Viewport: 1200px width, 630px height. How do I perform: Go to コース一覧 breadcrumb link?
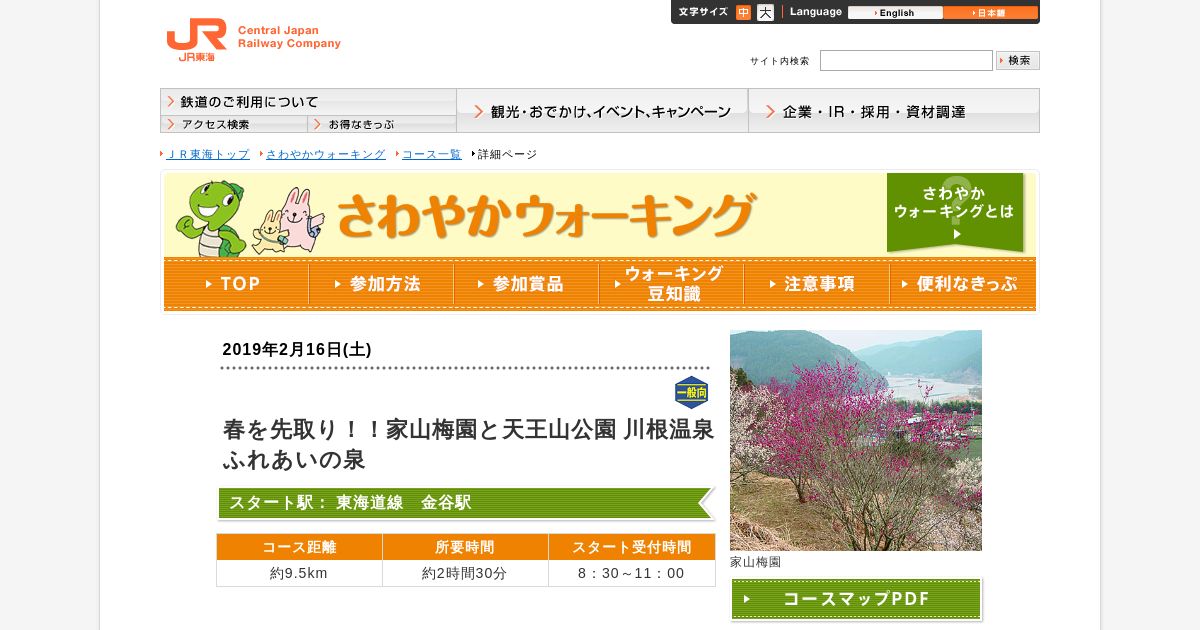pos(431,154)
